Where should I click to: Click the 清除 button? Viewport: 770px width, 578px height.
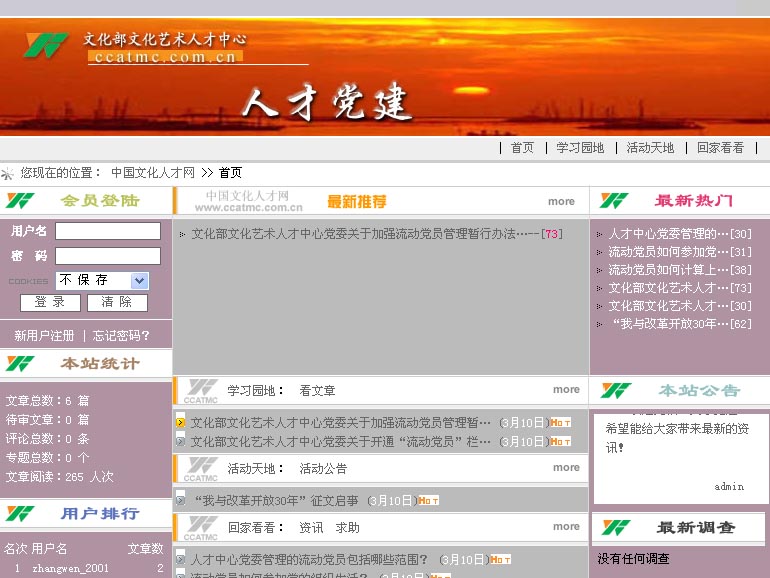click(117, 303)
